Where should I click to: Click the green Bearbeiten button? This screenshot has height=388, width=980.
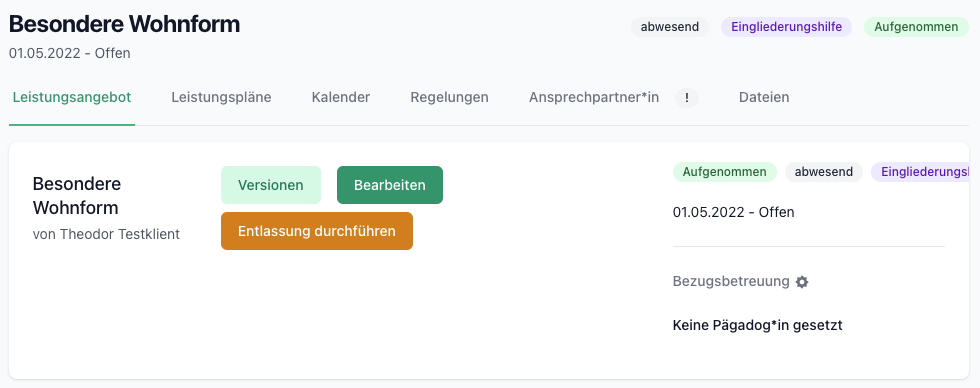pos(389,185)
